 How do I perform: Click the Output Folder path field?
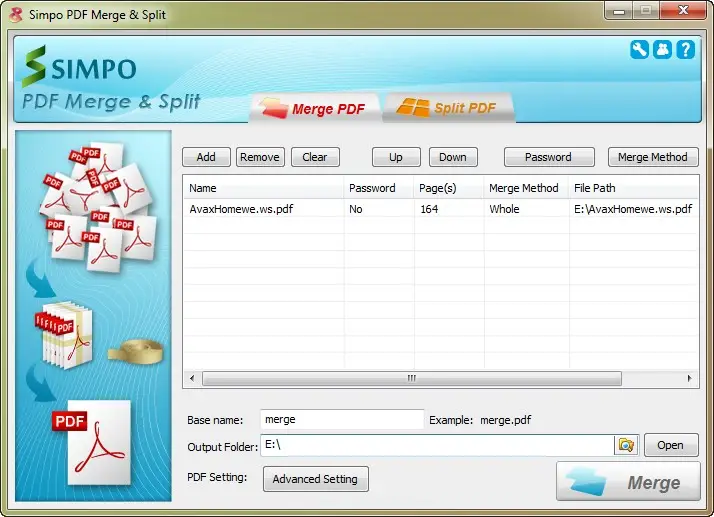click(437, 445)
